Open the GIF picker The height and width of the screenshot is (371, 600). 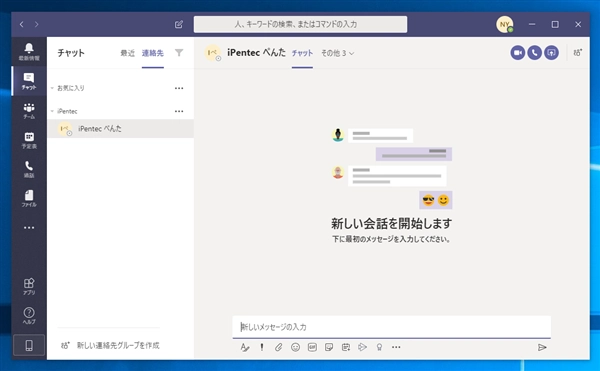(312, 347)
